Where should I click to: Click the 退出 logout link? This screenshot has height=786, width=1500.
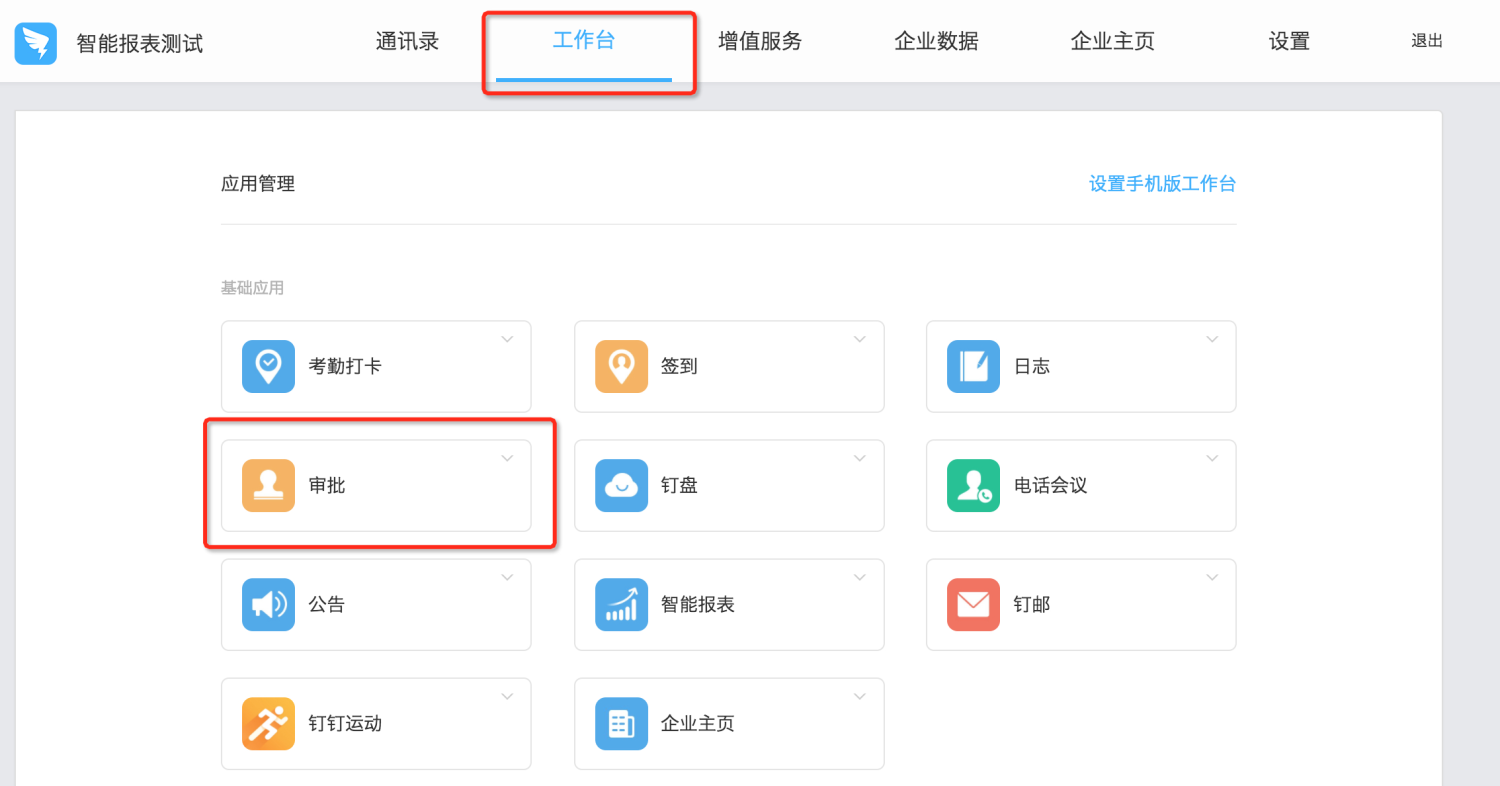1427,41
